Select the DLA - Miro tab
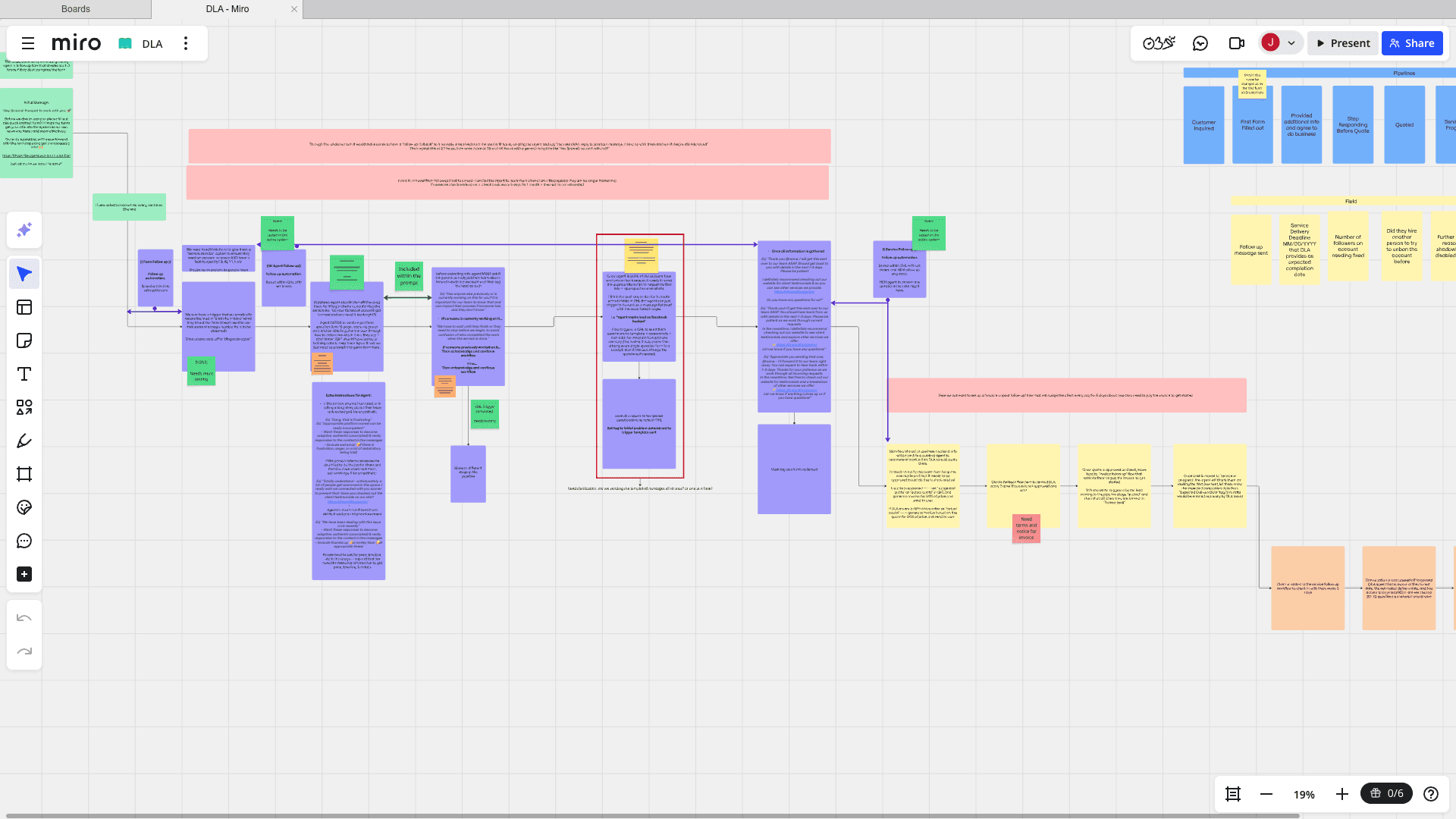 coord(227,9)
